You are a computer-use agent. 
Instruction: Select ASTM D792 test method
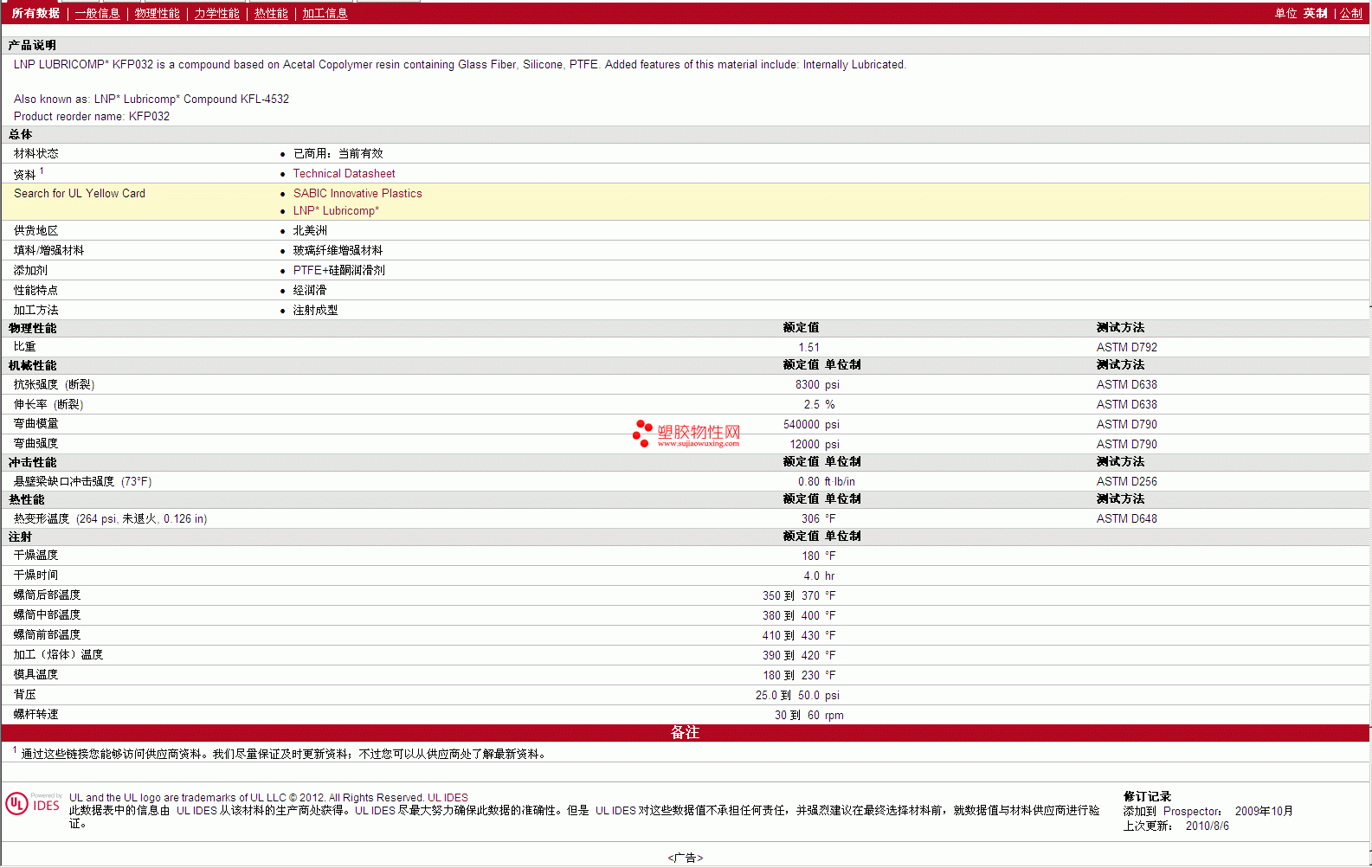tap(1126, 348)
